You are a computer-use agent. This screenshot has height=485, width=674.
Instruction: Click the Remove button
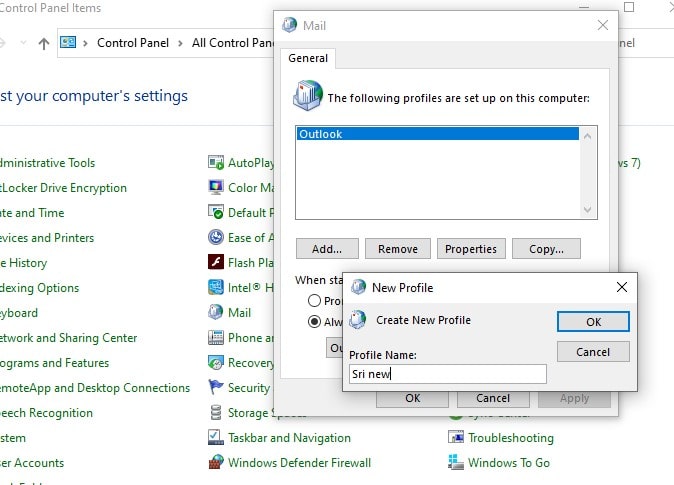[x=398, y=249]
